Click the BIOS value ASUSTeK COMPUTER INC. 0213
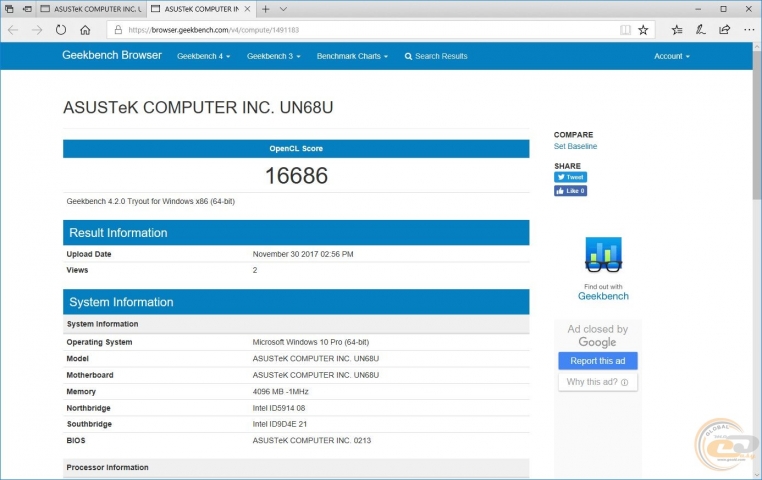 312,441
